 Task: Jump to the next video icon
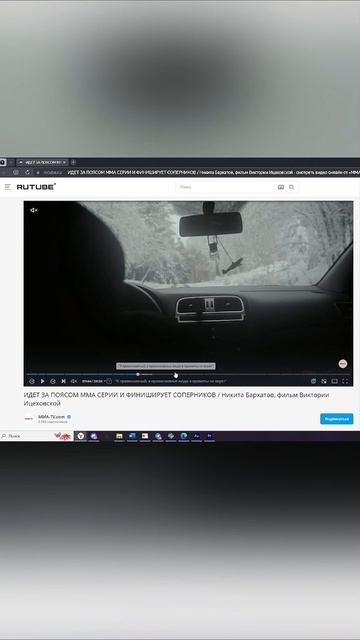[63, 381]
